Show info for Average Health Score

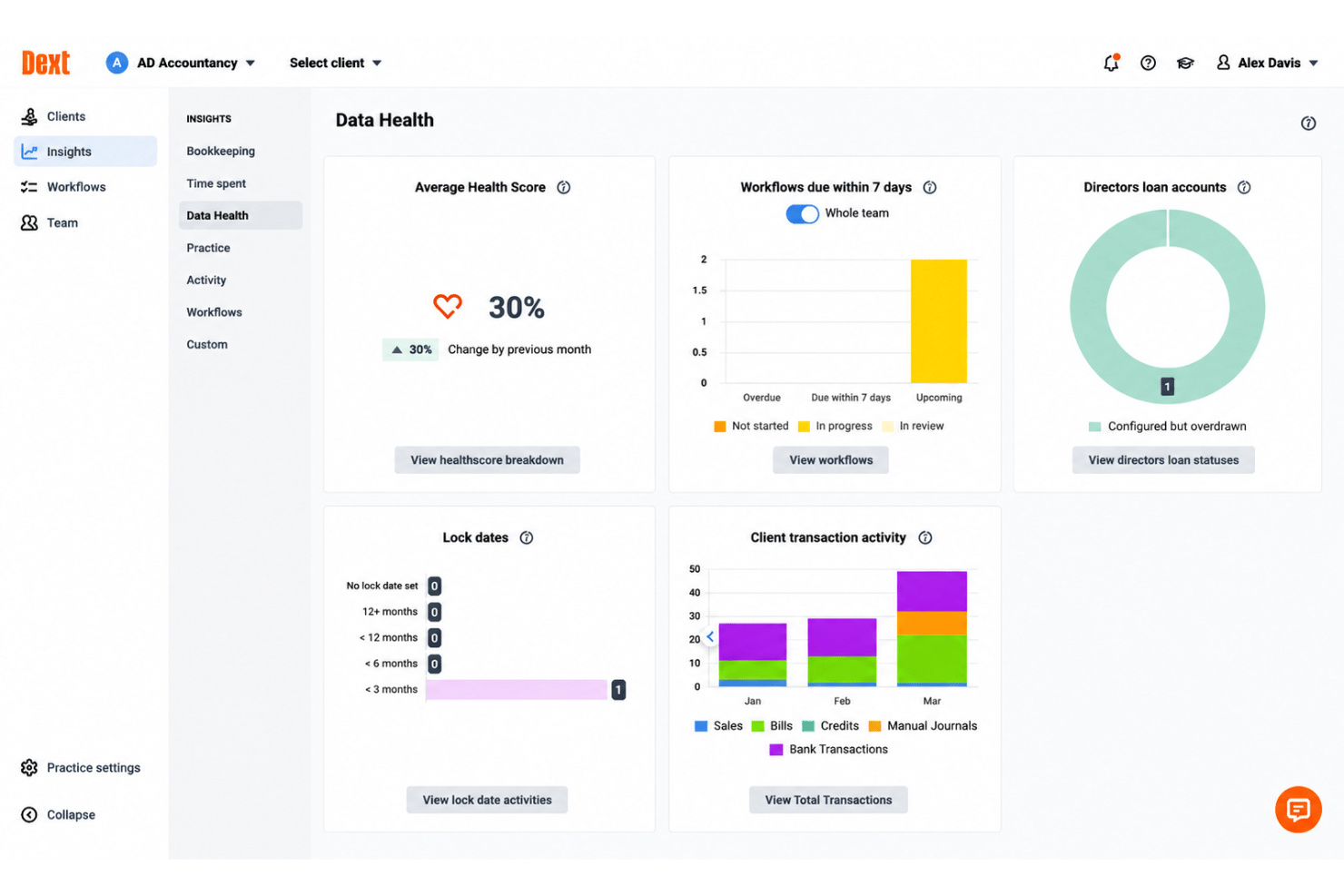coord(564,187)
